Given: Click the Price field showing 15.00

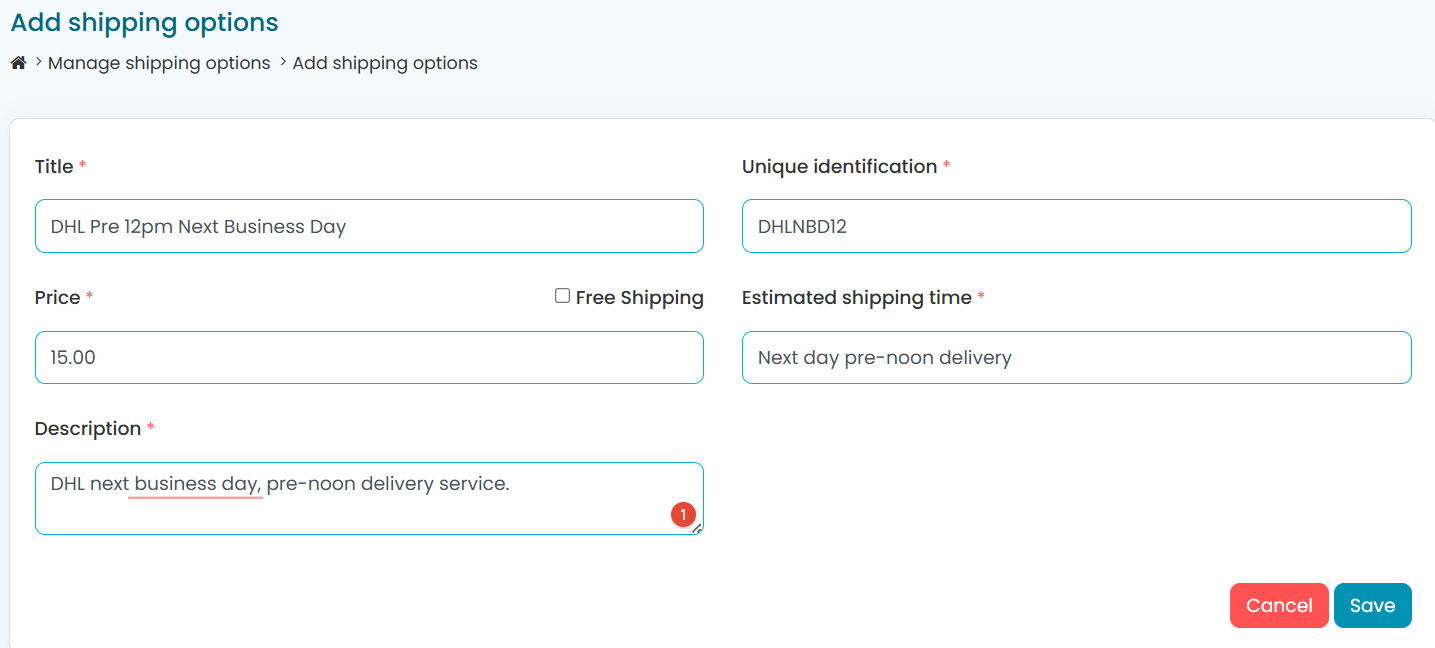Looking at the screenshot, I should pyautogui.click(x=369, y=357).
